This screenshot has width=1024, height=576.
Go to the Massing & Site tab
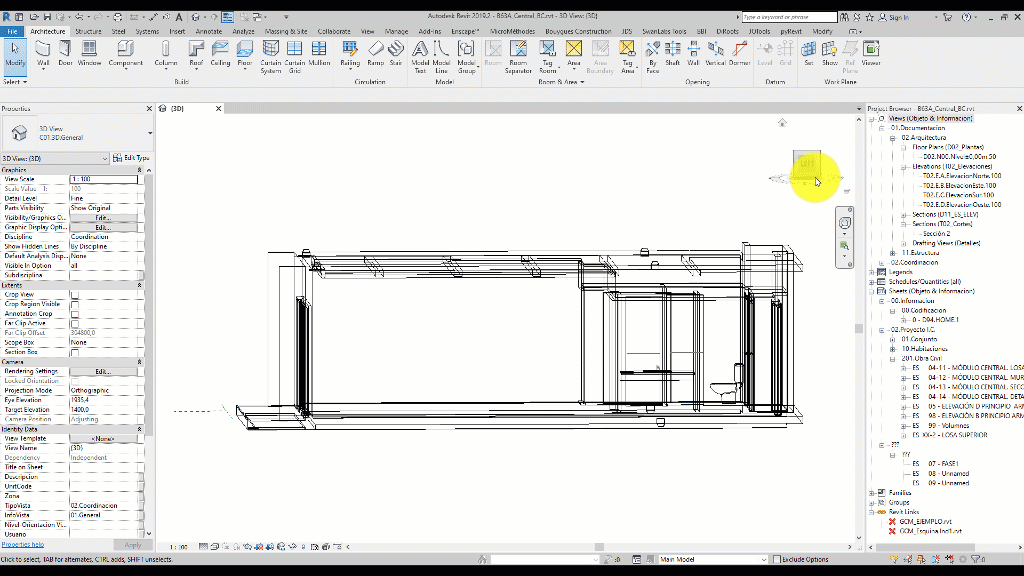286,31
